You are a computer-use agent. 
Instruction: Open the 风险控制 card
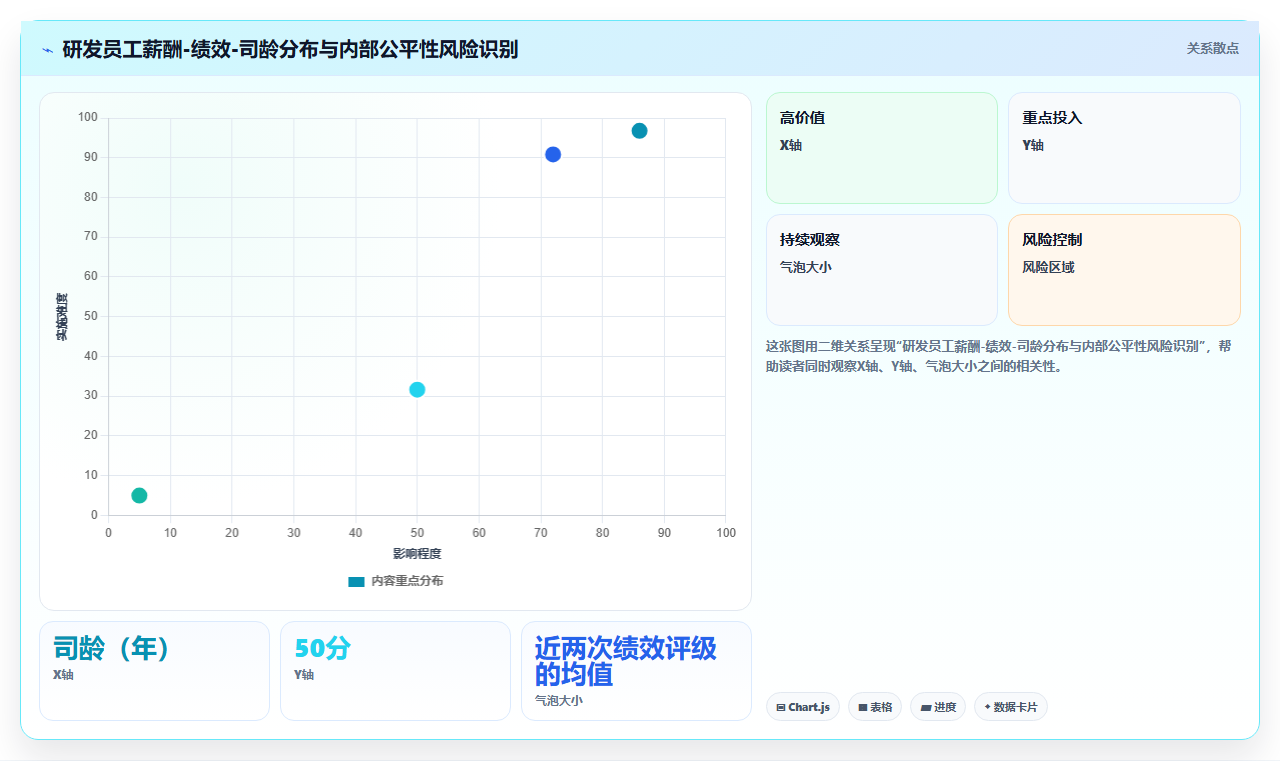point(1124,270)
